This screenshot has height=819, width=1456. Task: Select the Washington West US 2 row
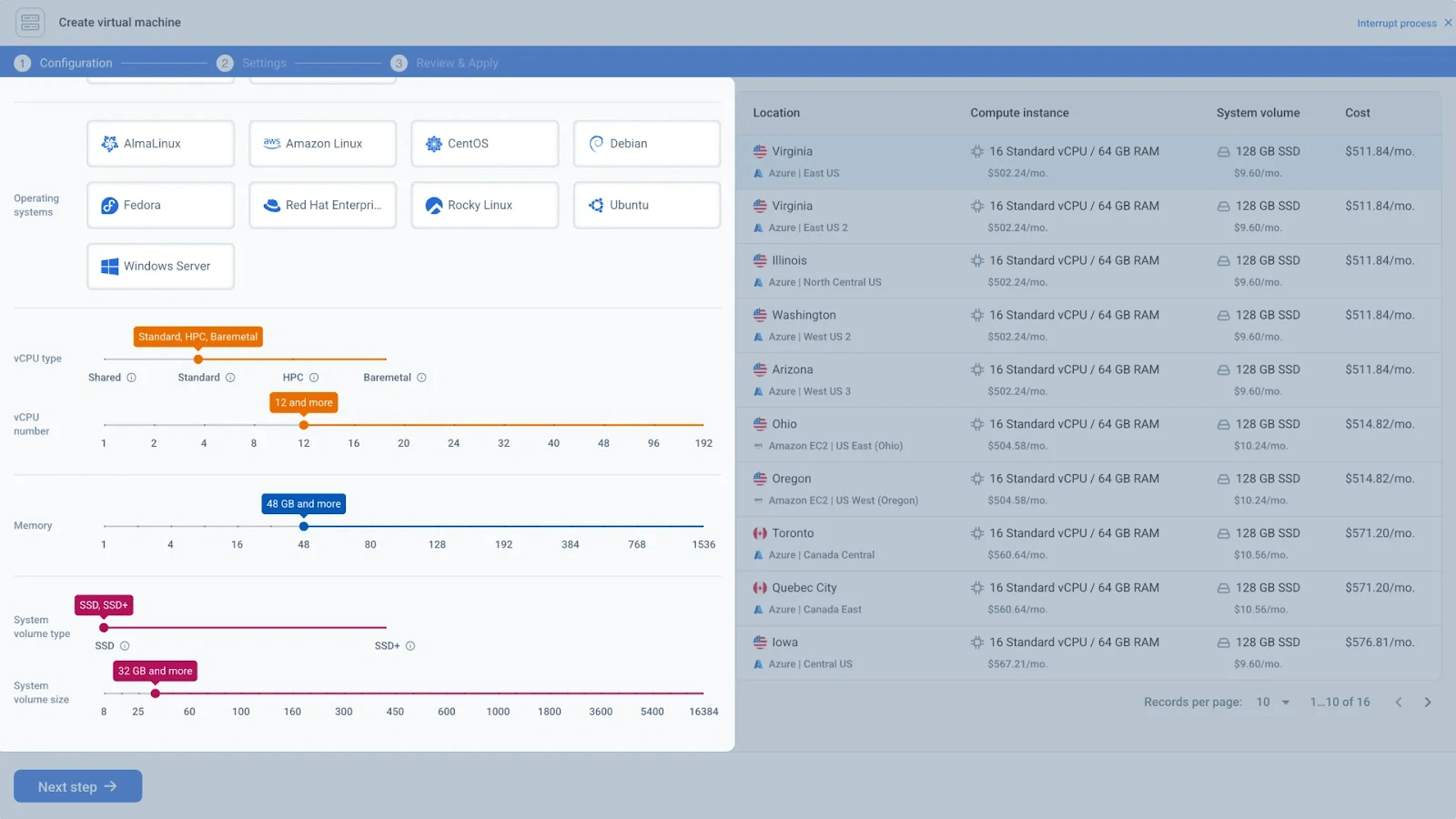pyautogui.click(x=1088, y=326)
